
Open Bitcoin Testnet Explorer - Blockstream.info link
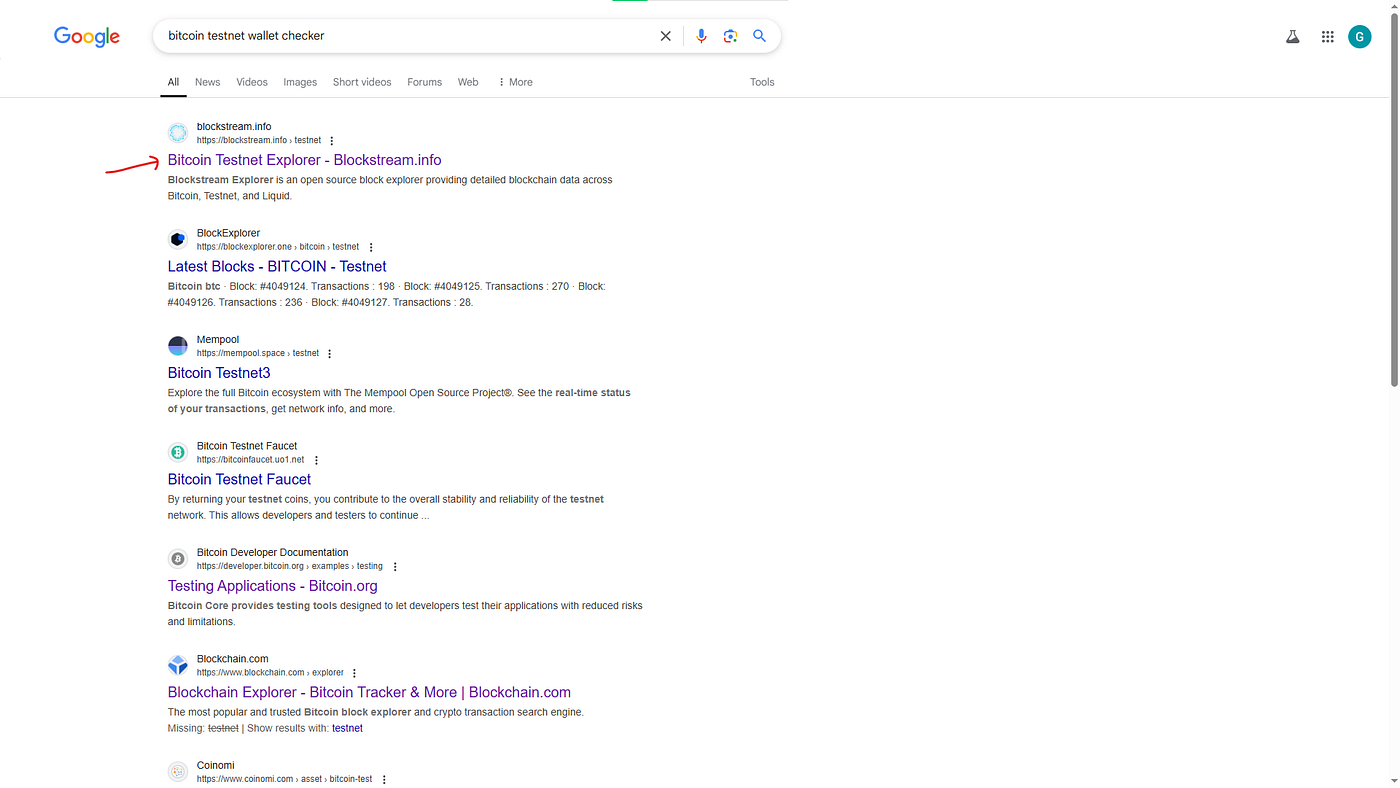point(304,160)
